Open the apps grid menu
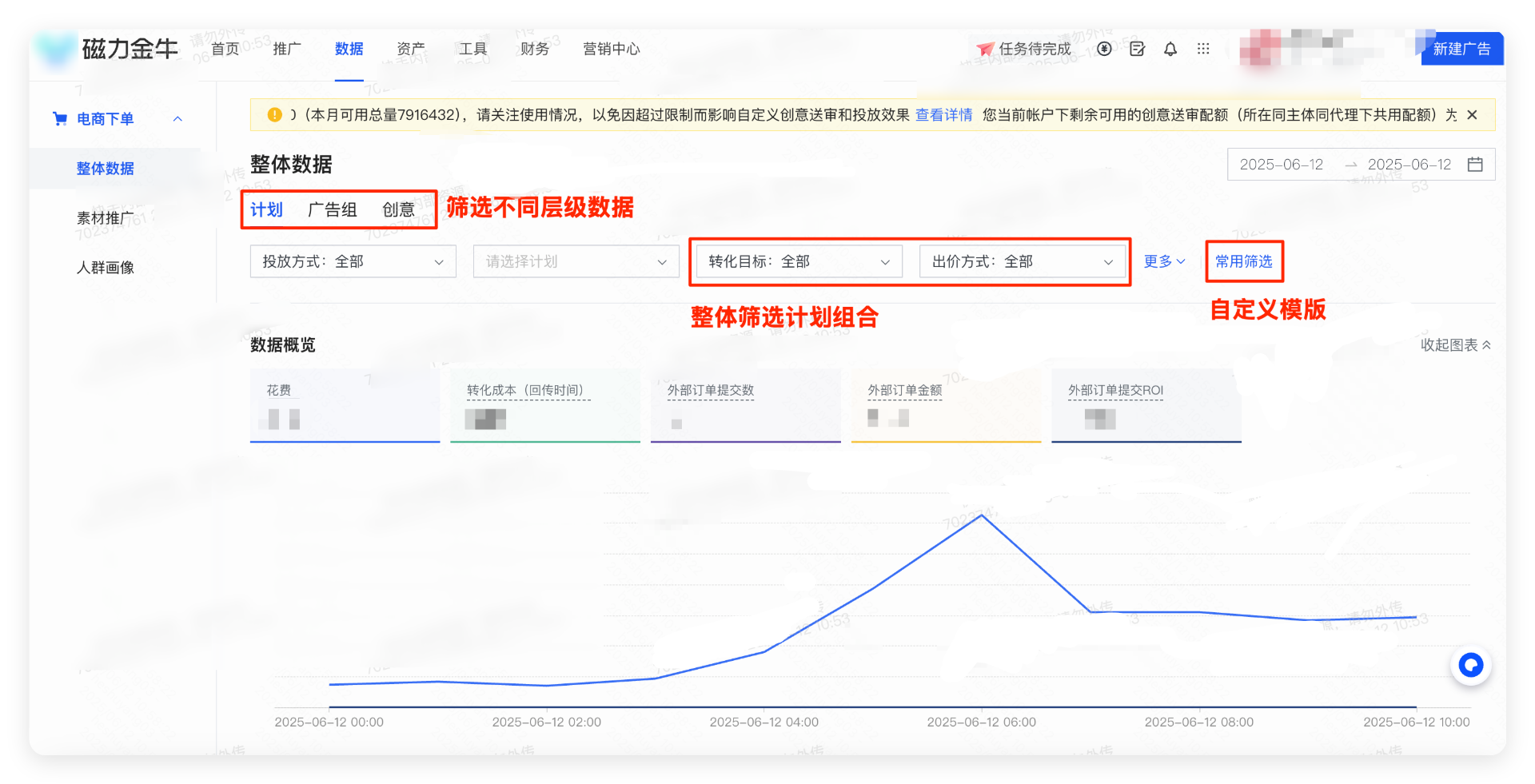Screen dimensions: 1535x784 1203,49
